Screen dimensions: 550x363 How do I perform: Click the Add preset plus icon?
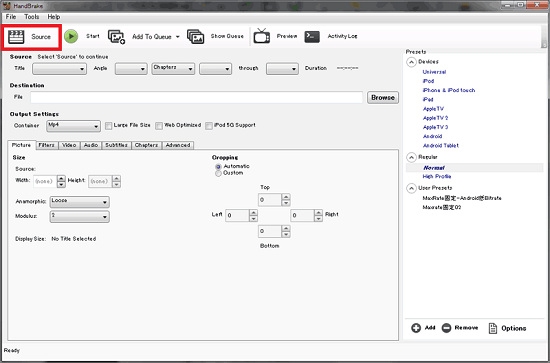click(x=416, y=328)
